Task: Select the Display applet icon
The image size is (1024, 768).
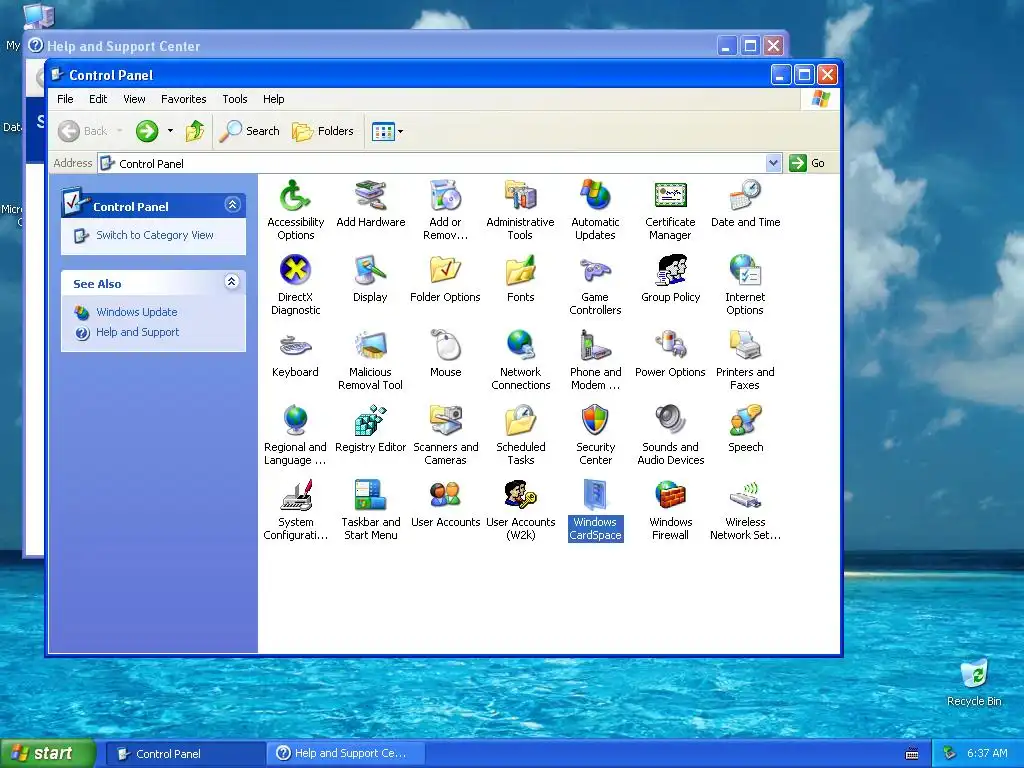Action: point(370,270)
